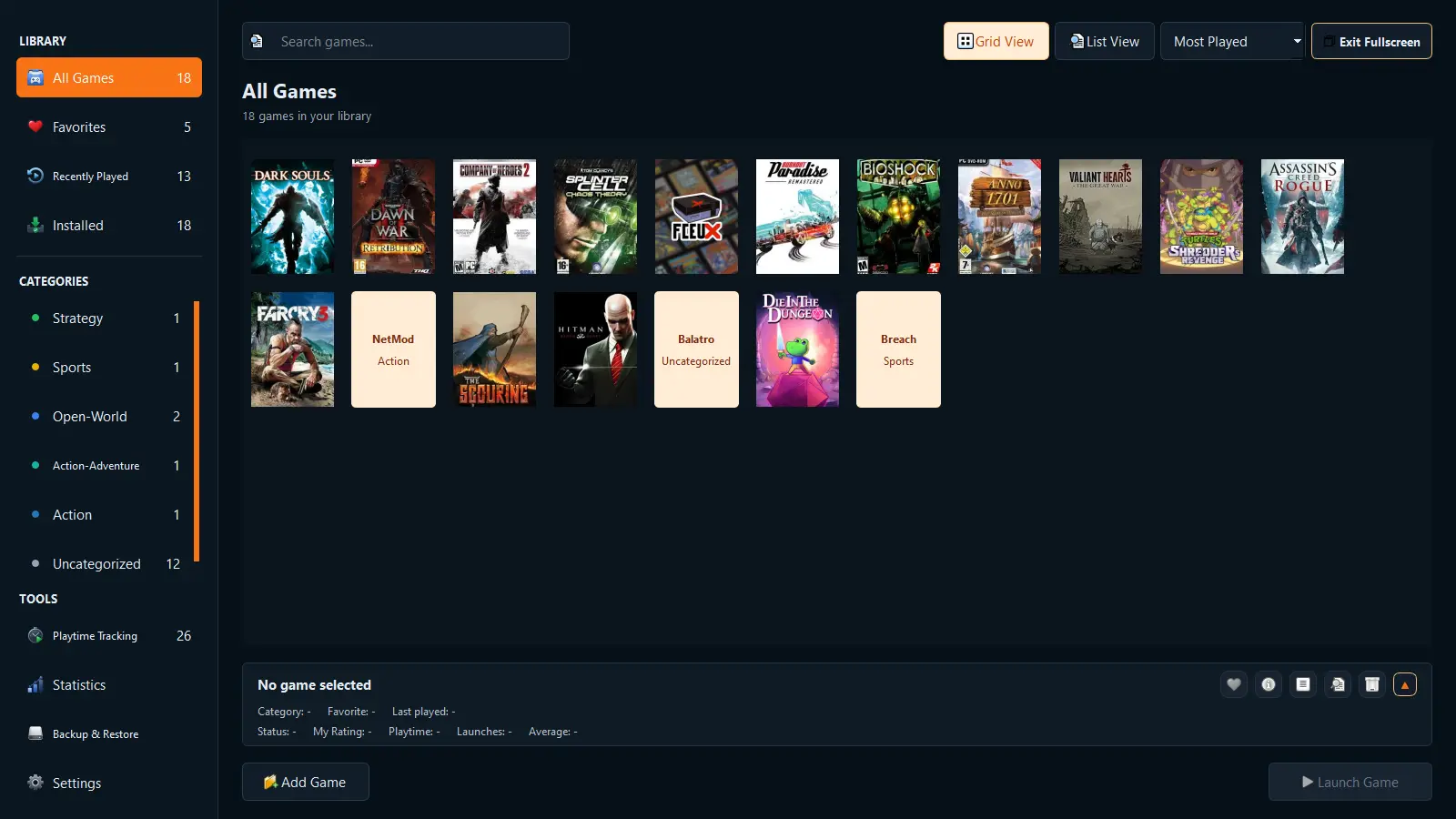This screenshot has width=1456, height=819.
Task: Open the notes page icon in details panel
Action: point(1303,684)
